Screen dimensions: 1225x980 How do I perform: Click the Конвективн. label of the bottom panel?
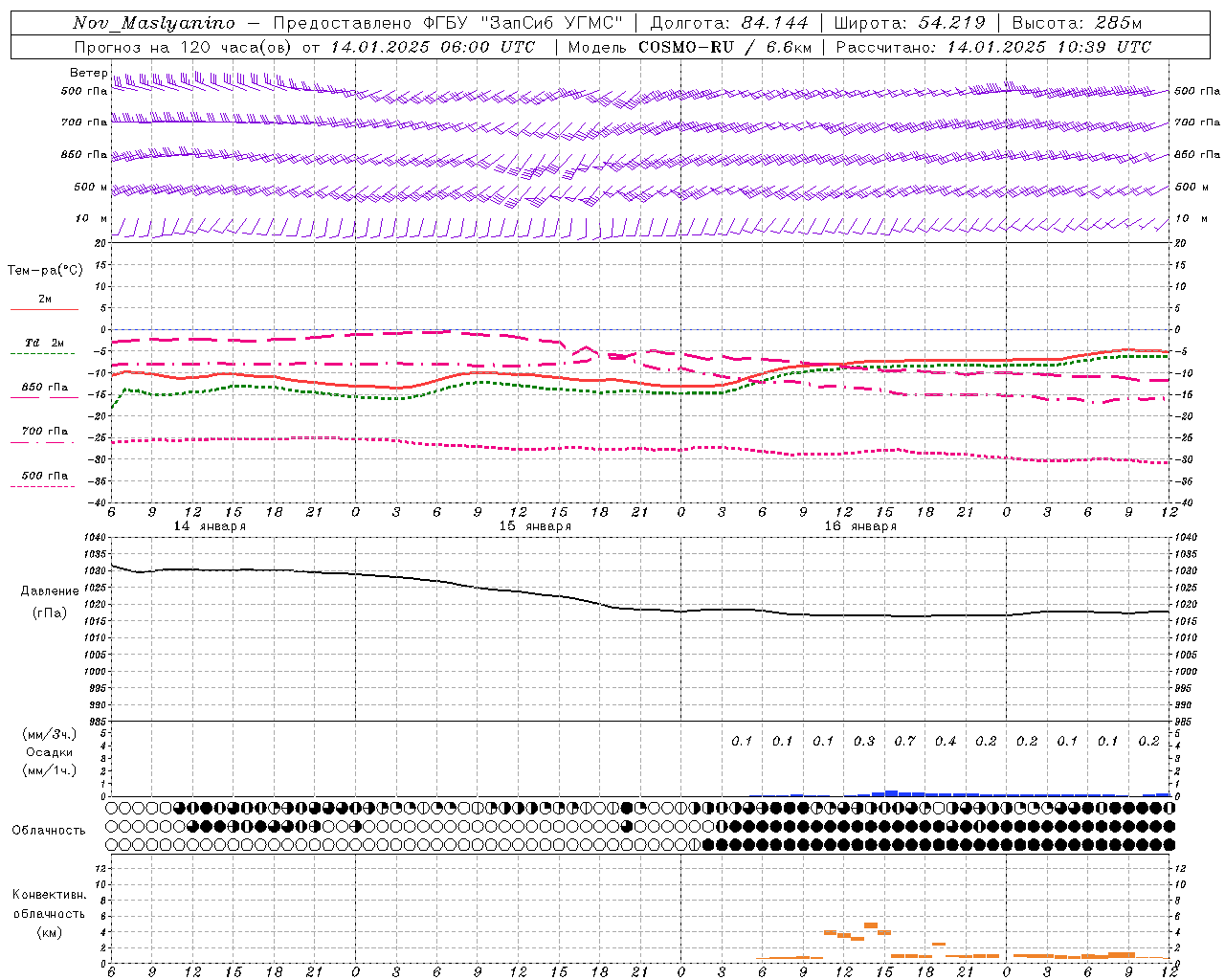pos(49,895)
